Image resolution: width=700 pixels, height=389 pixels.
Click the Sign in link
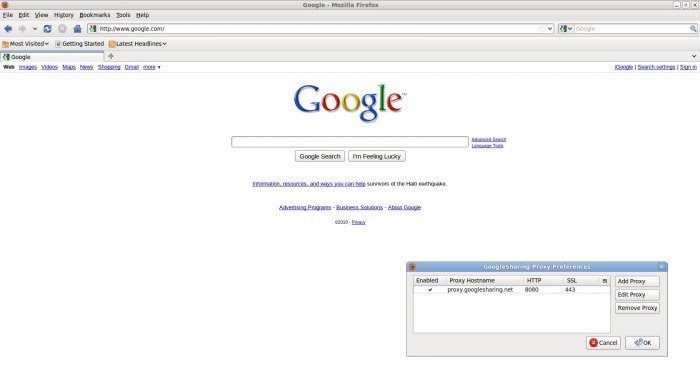tap(688, 67)
